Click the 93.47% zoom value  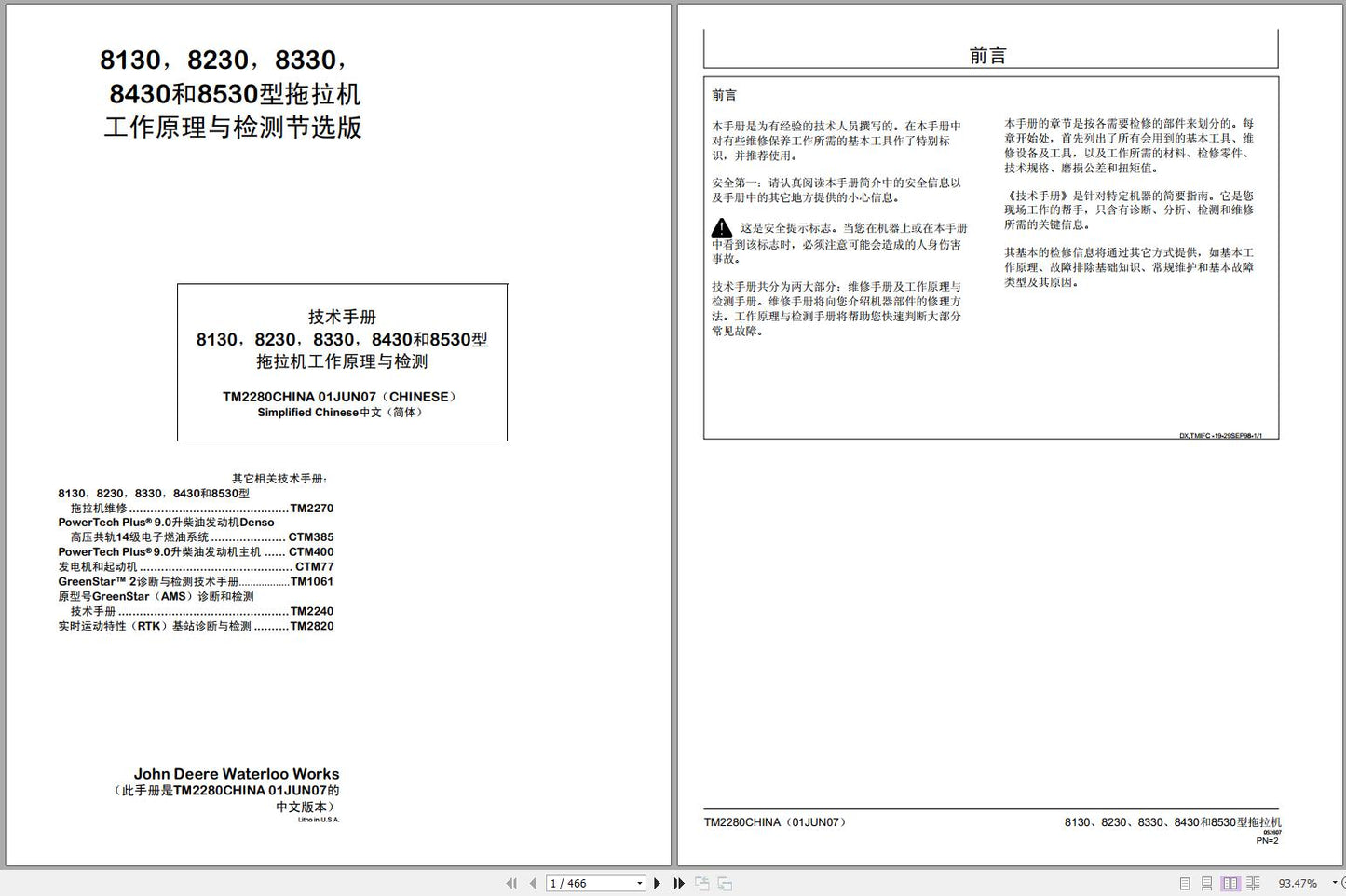1297,883
